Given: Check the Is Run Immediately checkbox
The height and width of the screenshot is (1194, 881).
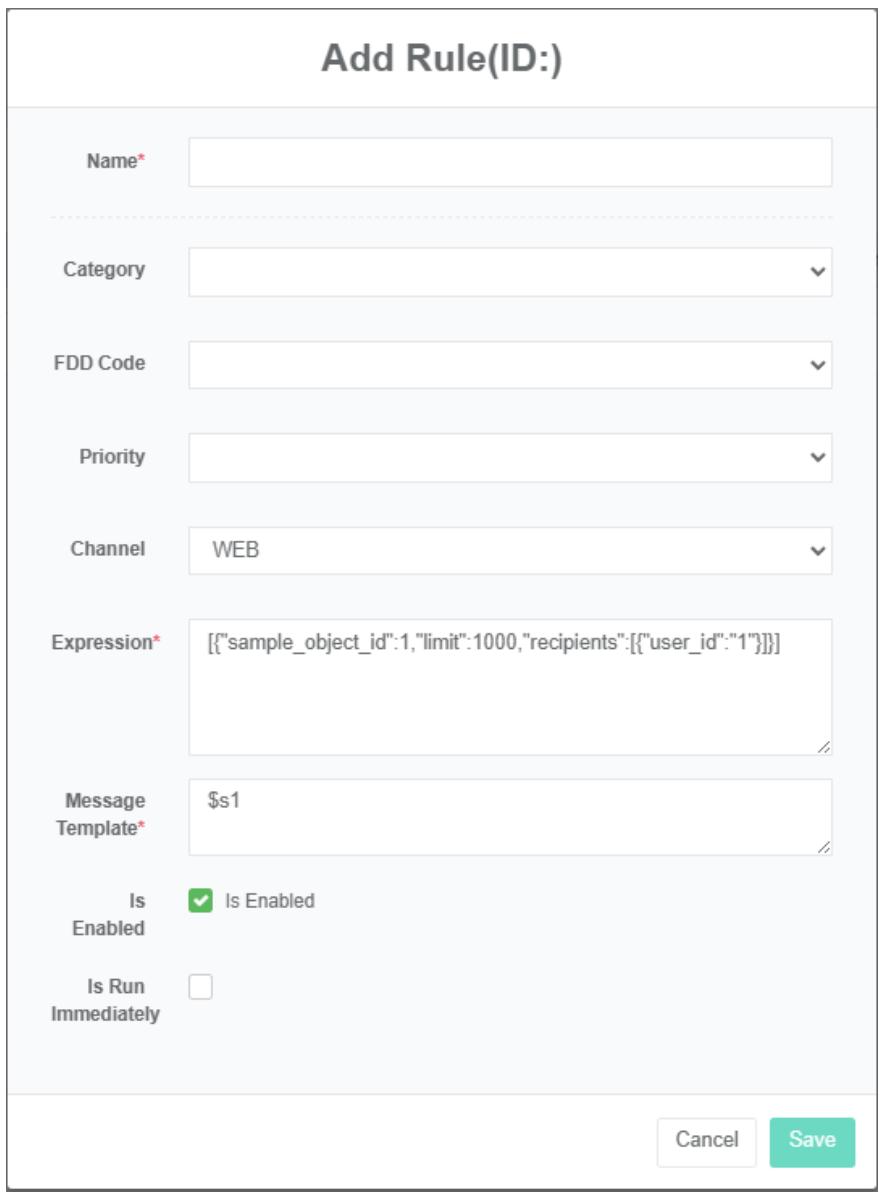Looking at the screenshot, I should click(x=201, y=988).
